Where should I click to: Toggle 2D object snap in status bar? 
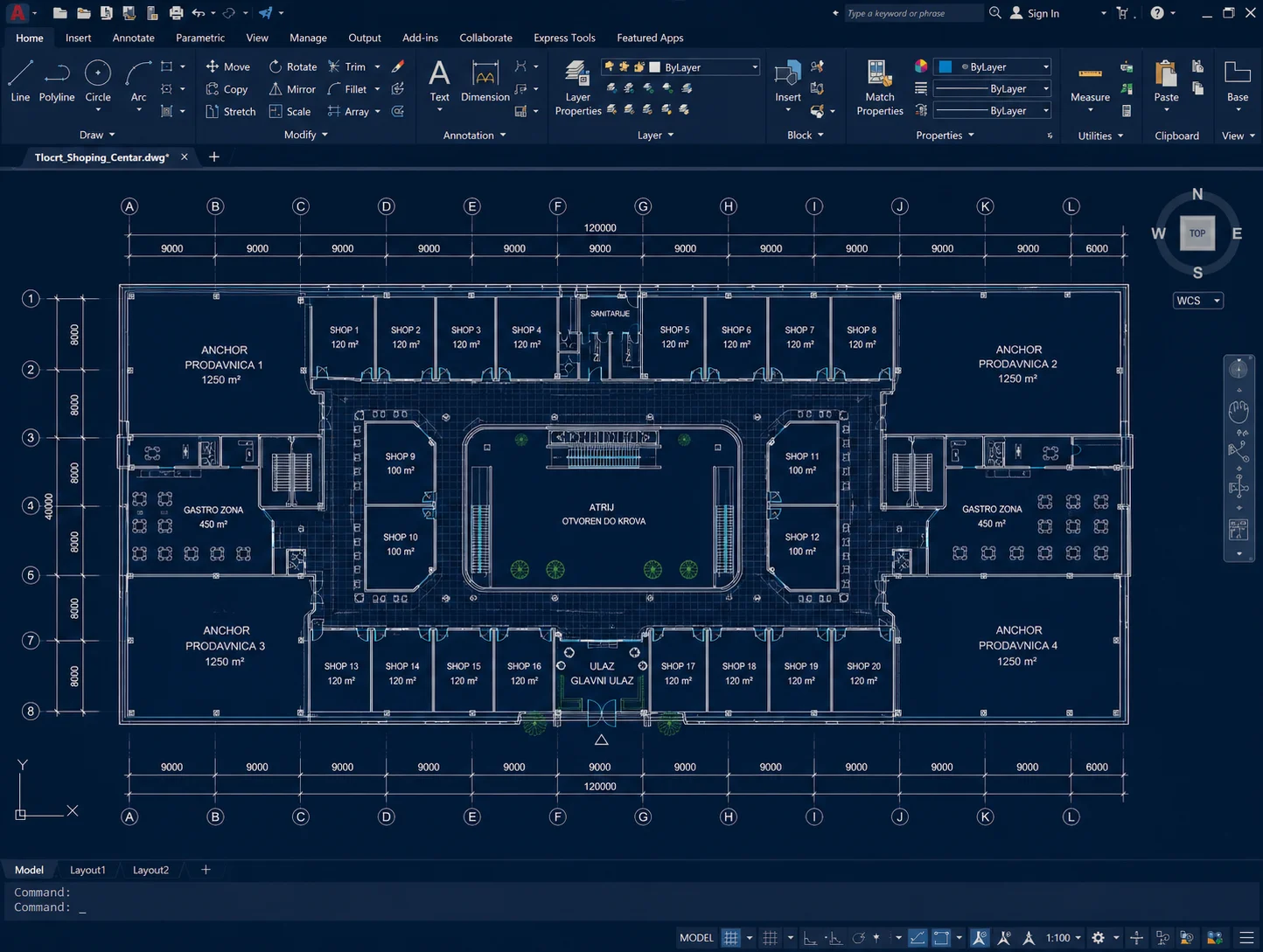[x=941, y=938]
